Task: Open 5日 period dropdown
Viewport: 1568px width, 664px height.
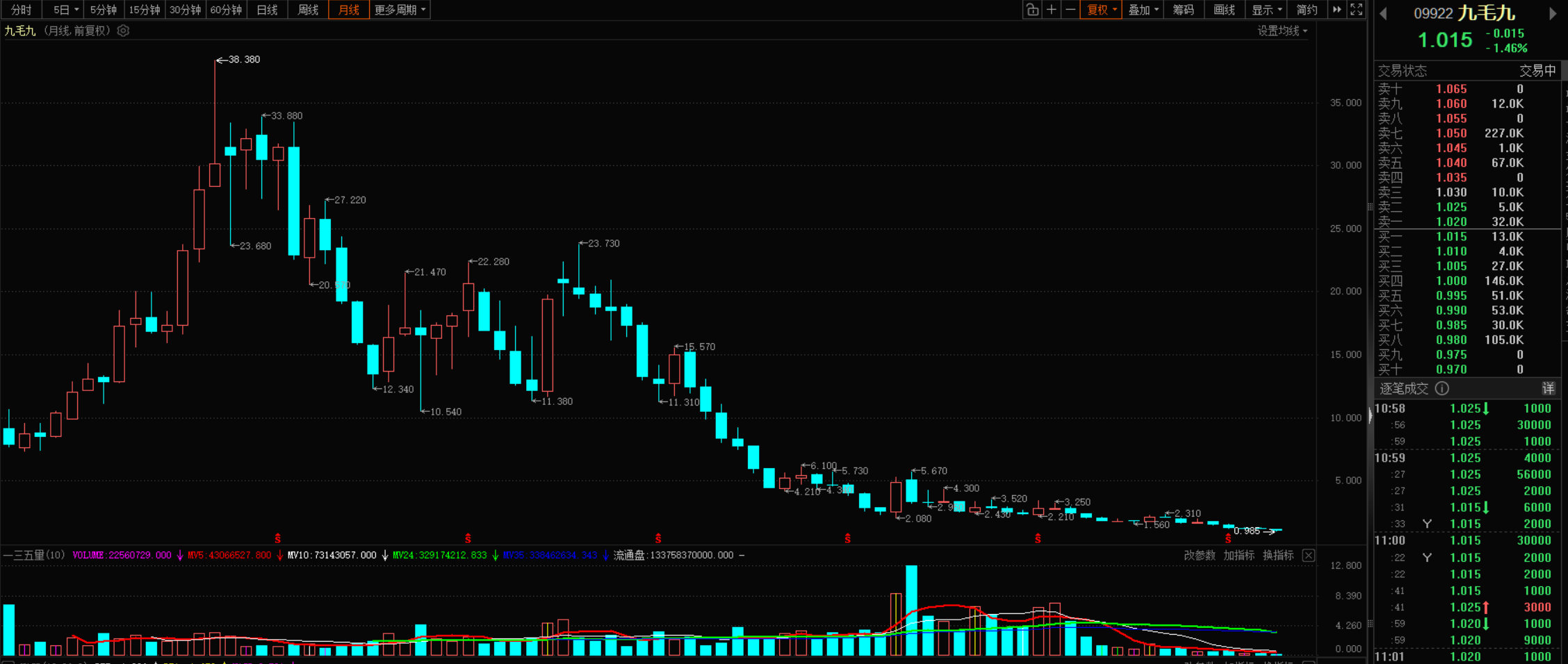Action: tap(65, 10)
